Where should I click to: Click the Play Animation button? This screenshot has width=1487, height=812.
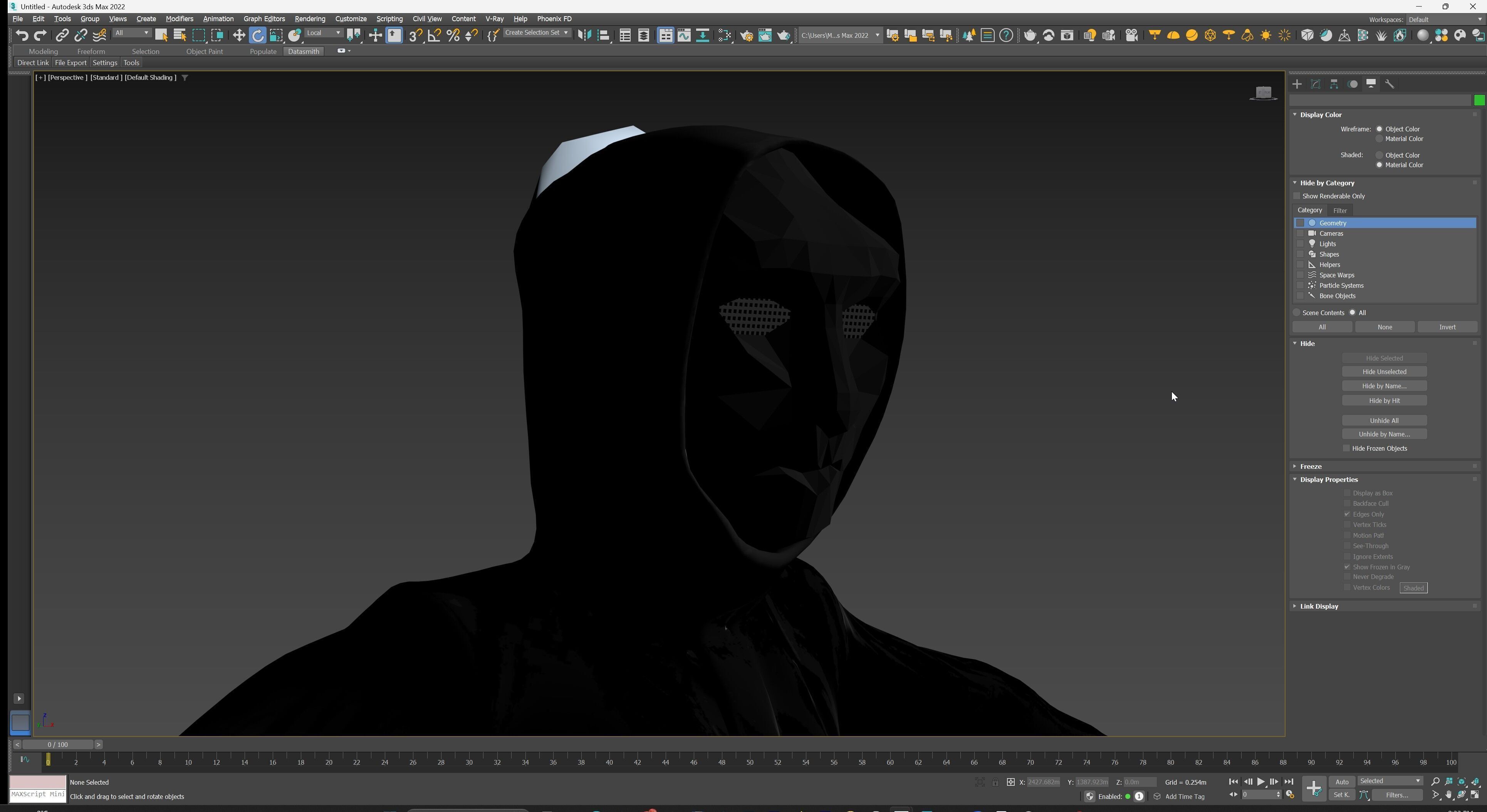[x=1261, y=782]
